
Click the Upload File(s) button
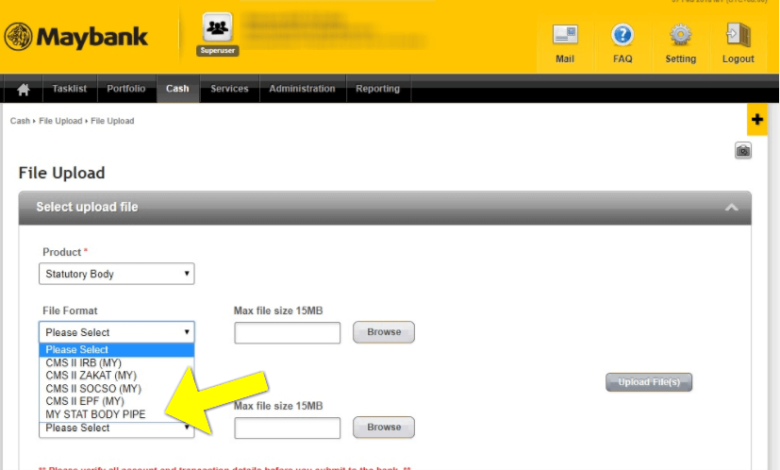click(649, 382)
